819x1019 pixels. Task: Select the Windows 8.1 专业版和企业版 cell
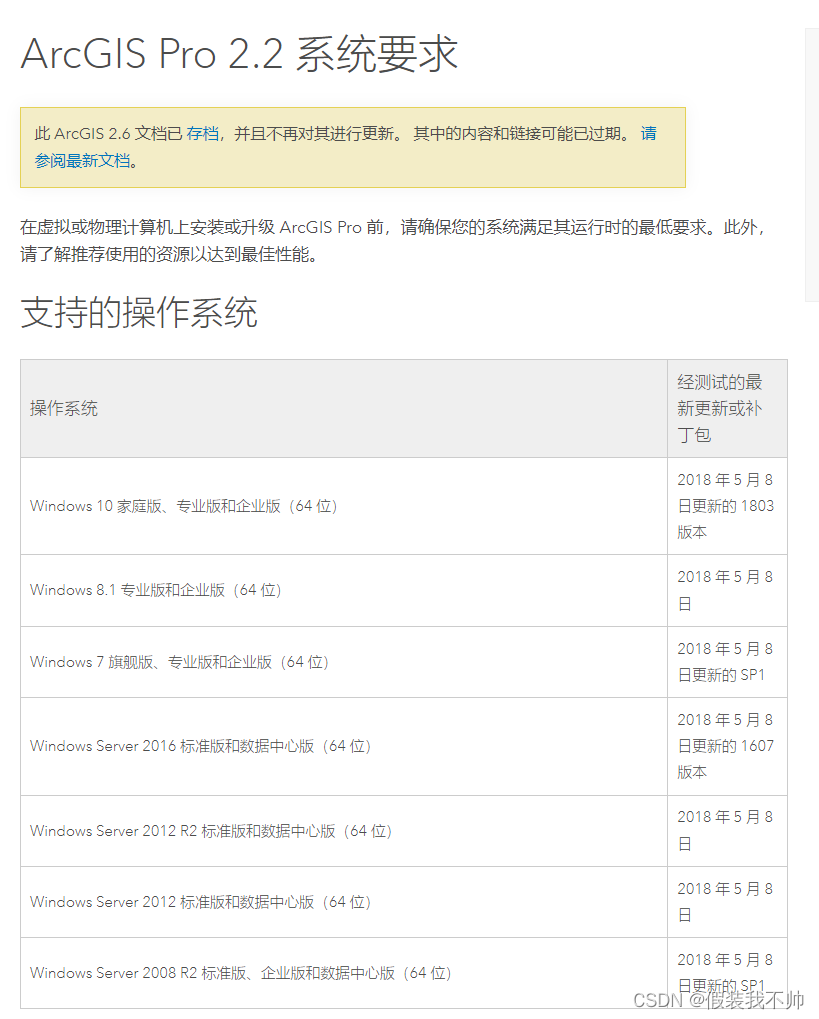[x=344, y=590]
